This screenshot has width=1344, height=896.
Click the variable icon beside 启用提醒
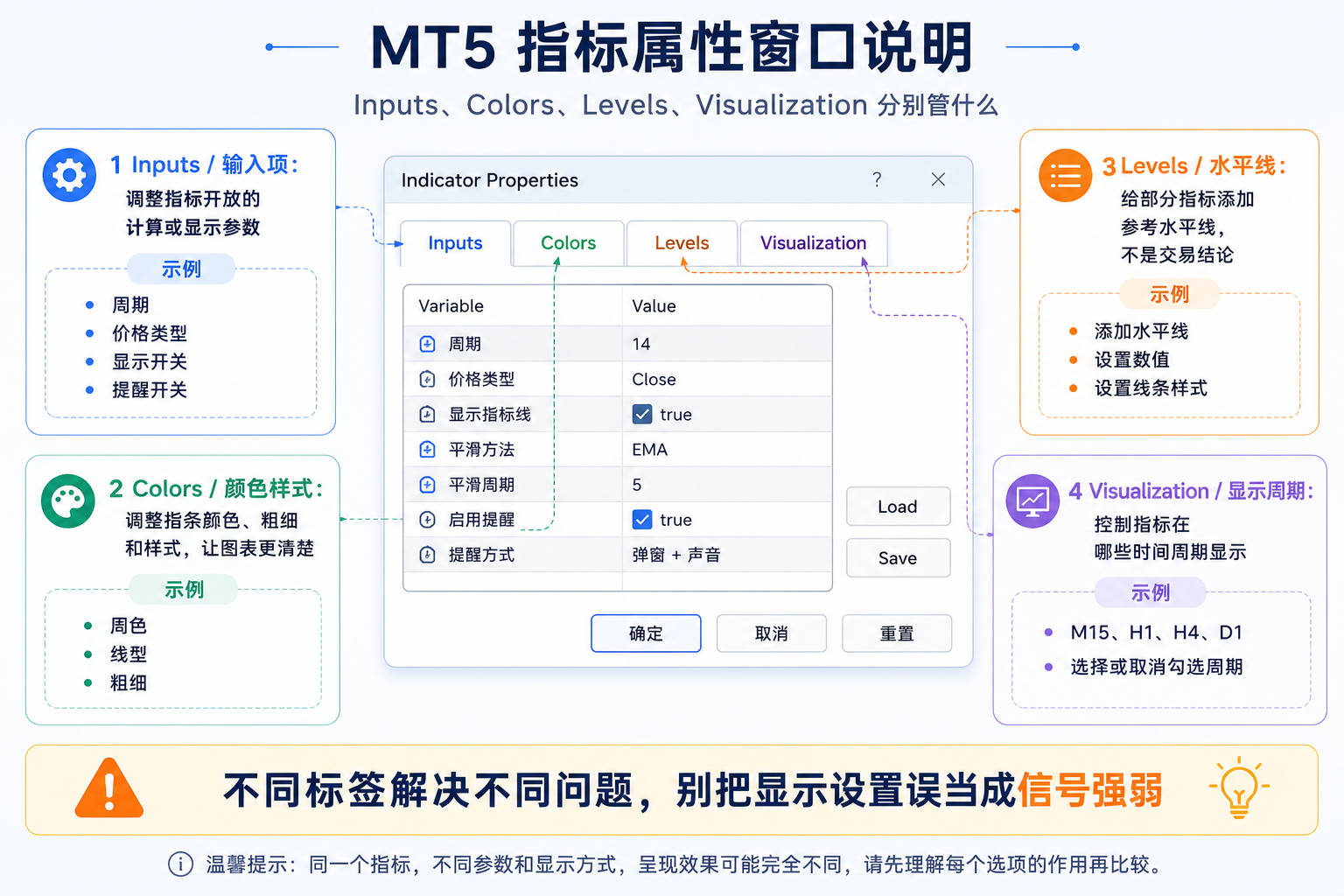[x=427, y=519]
